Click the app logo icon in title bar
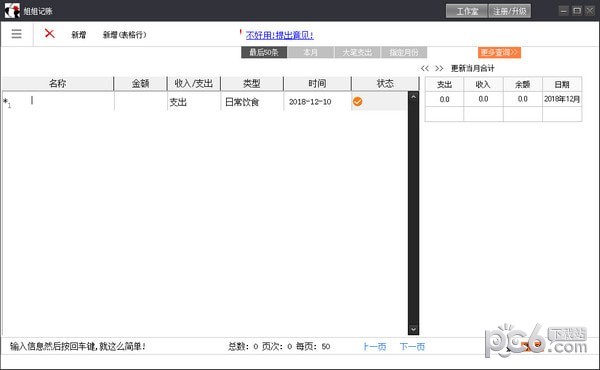Image resolution: width=600 pixels, height=370 pixels. click(x=12, y=11)
